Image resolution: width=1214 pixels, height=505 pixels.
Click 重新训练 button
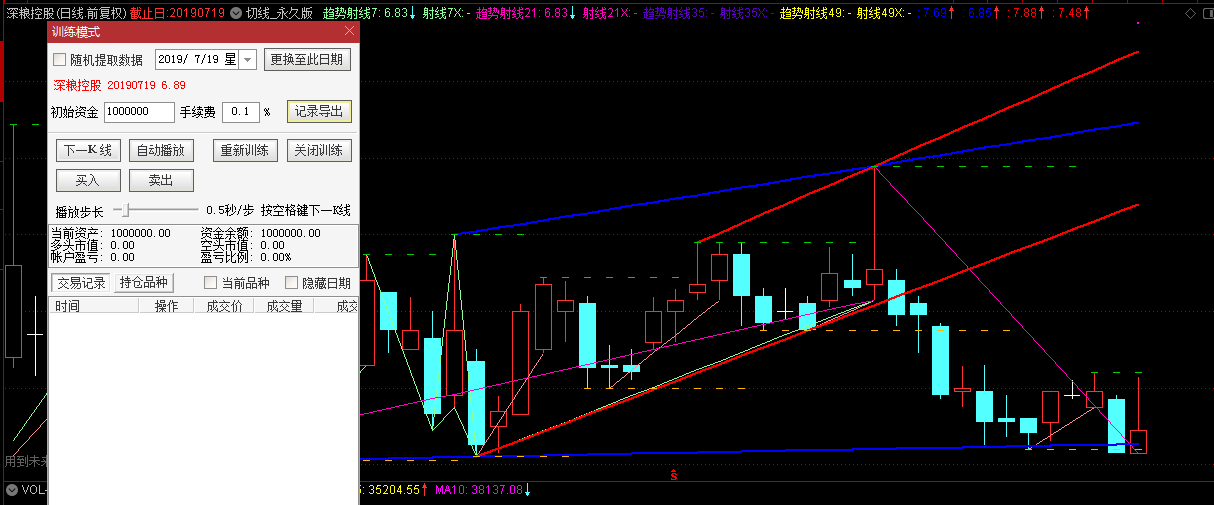tap(245, 151)
